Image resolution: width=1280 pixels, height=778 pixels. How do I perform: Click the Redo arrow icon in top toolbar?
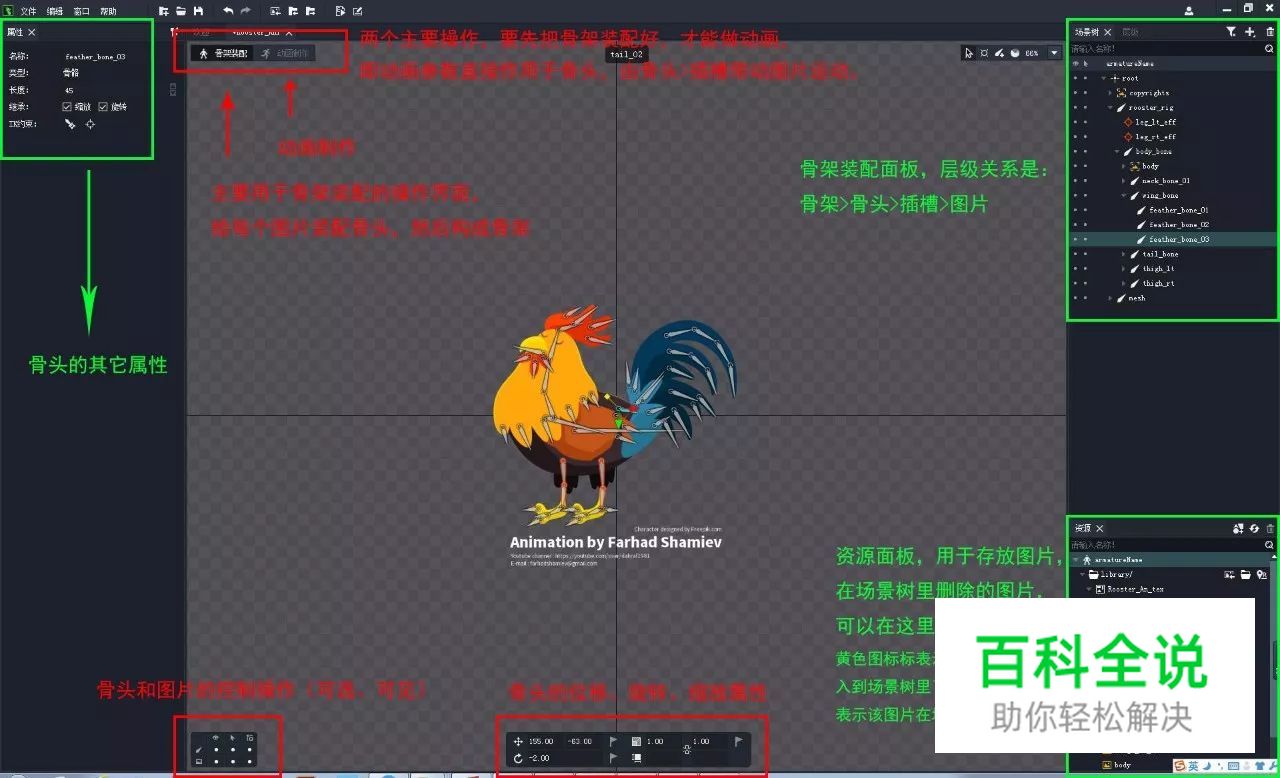click(246, 10)
